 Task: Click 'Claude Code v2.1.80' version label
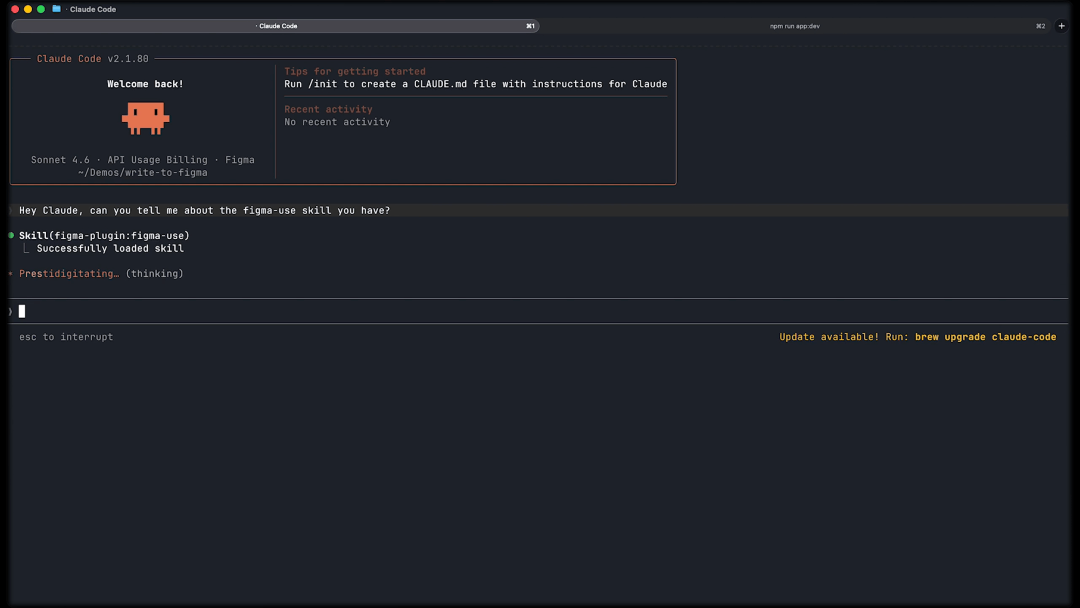[x=92, y=59]
